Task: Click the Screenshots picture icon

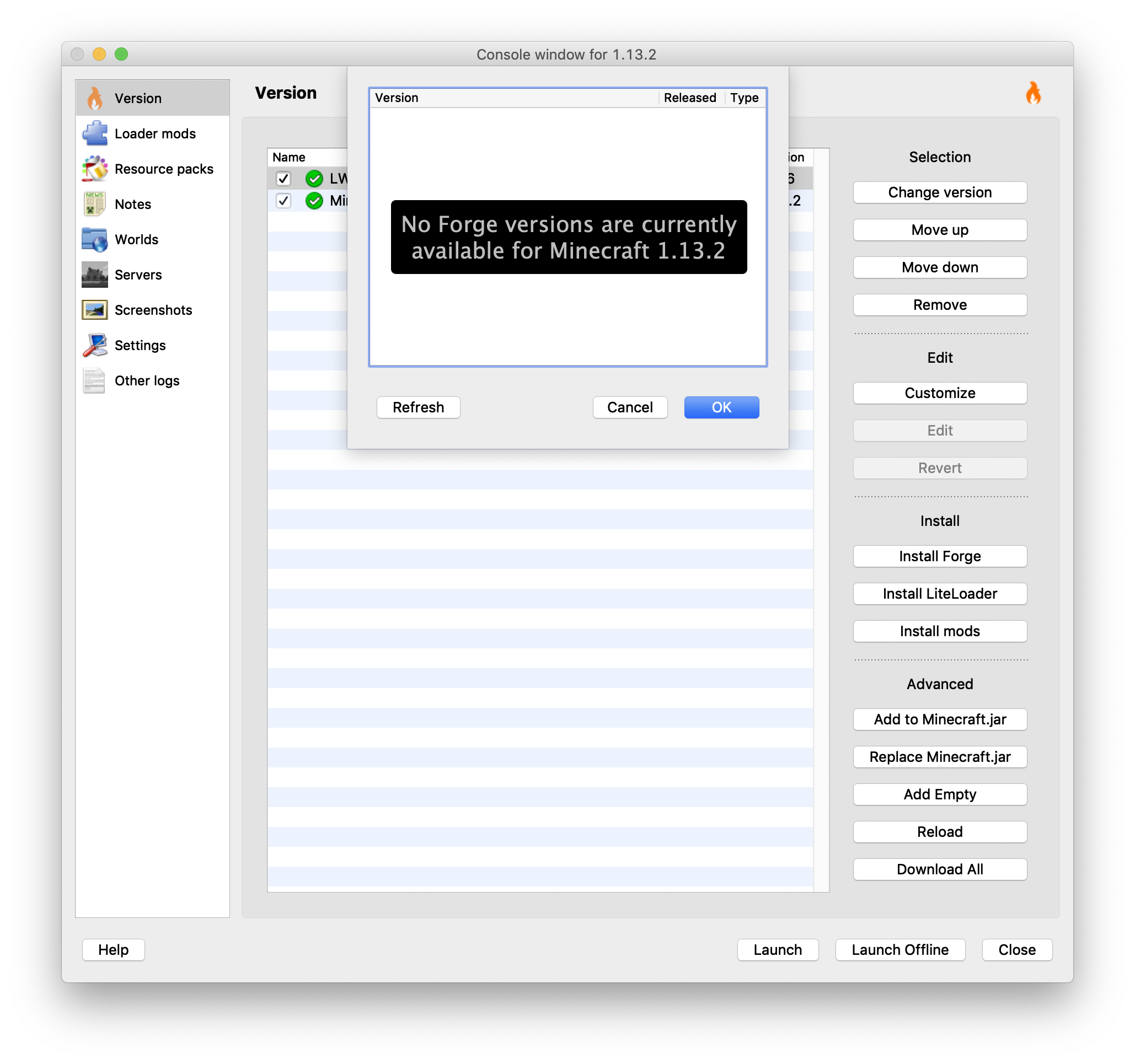Action: (x=95, y=310)
